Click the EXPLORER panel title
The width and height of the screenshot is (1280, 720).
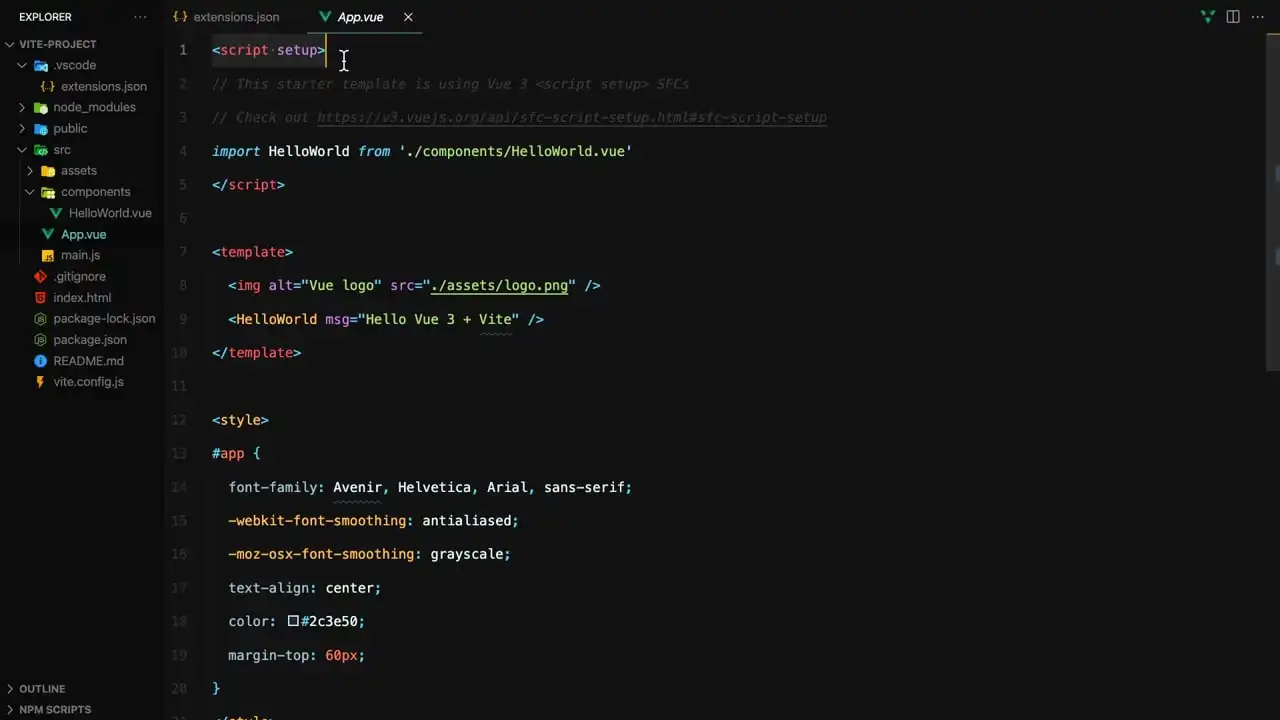click(45, 17)
